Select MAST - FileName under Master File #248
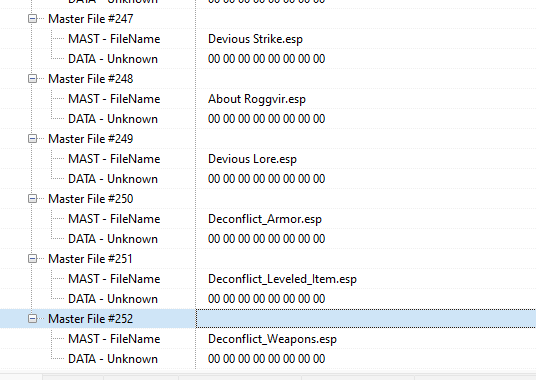Viewport: 536px width, 380px height. click(114, 99)
